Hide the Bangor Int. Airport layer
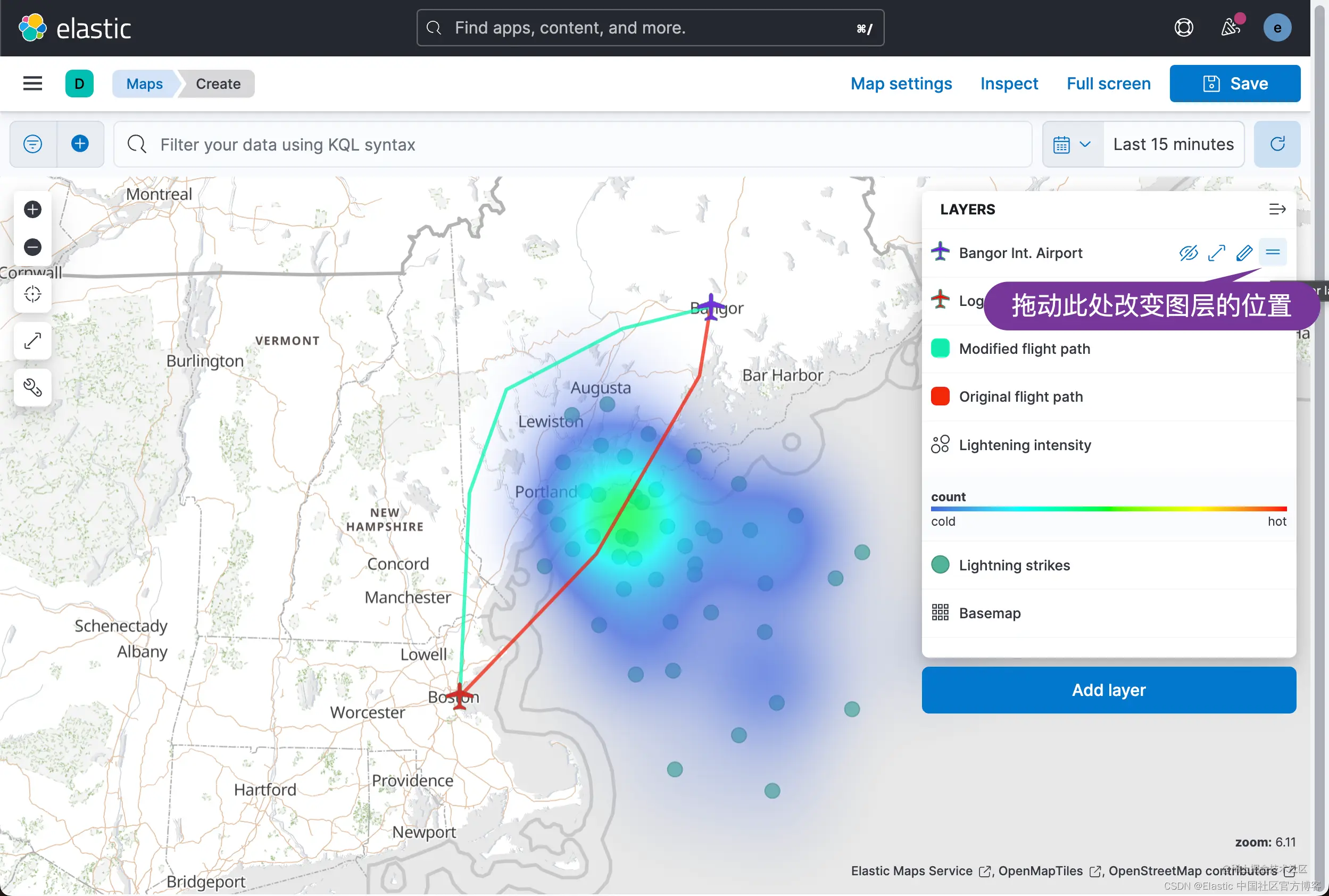 pyautogui.click(x=1189, y=253)
